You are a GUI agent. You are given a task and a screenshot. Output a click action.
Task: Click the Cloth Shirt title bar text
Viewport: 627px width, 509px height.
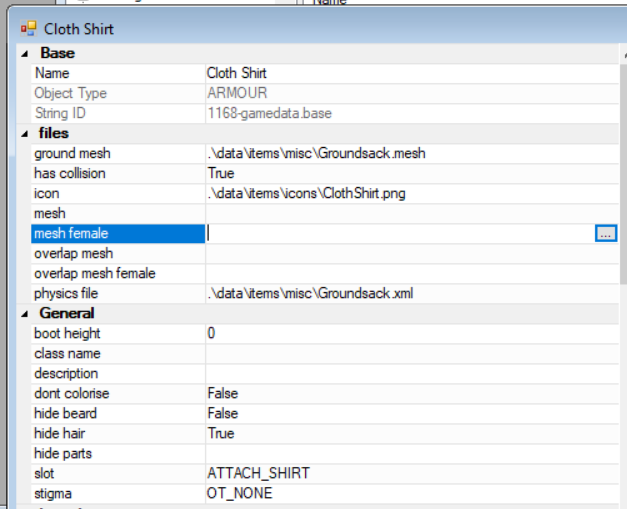point(79,29)
